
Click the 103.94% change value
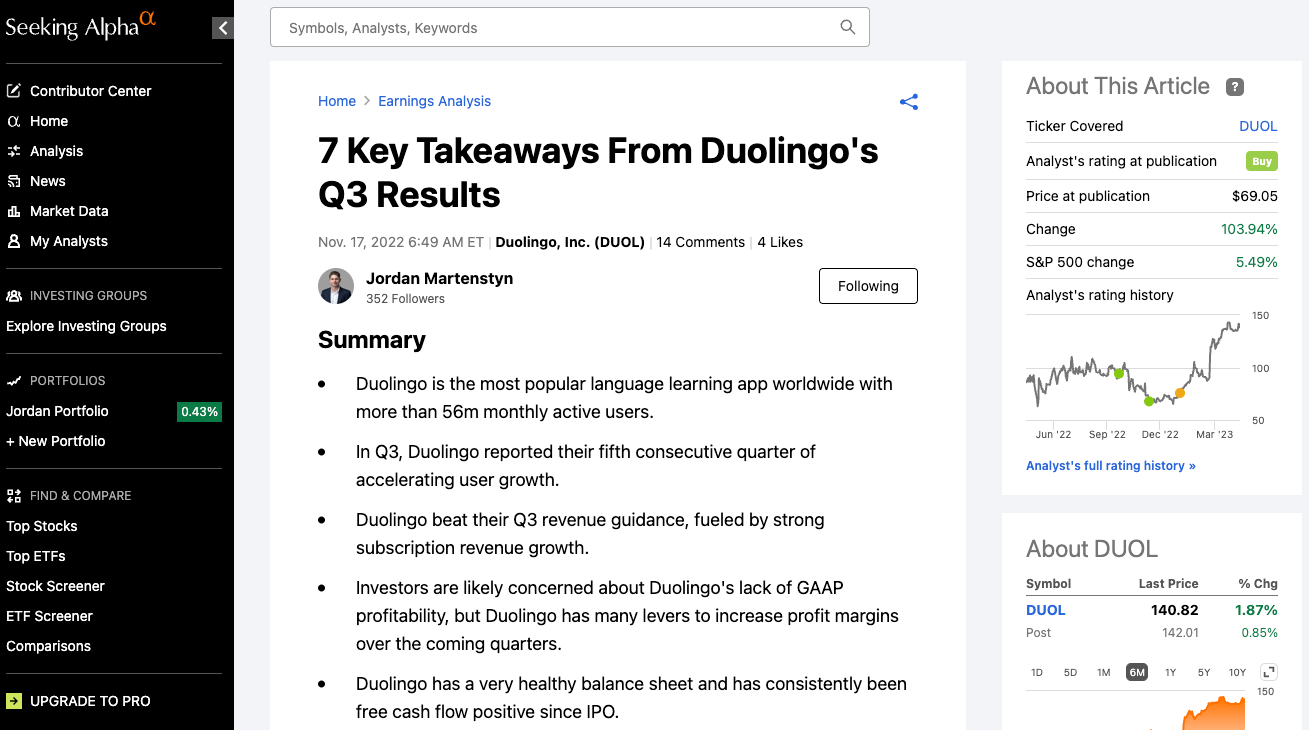tap(1249, 229)
